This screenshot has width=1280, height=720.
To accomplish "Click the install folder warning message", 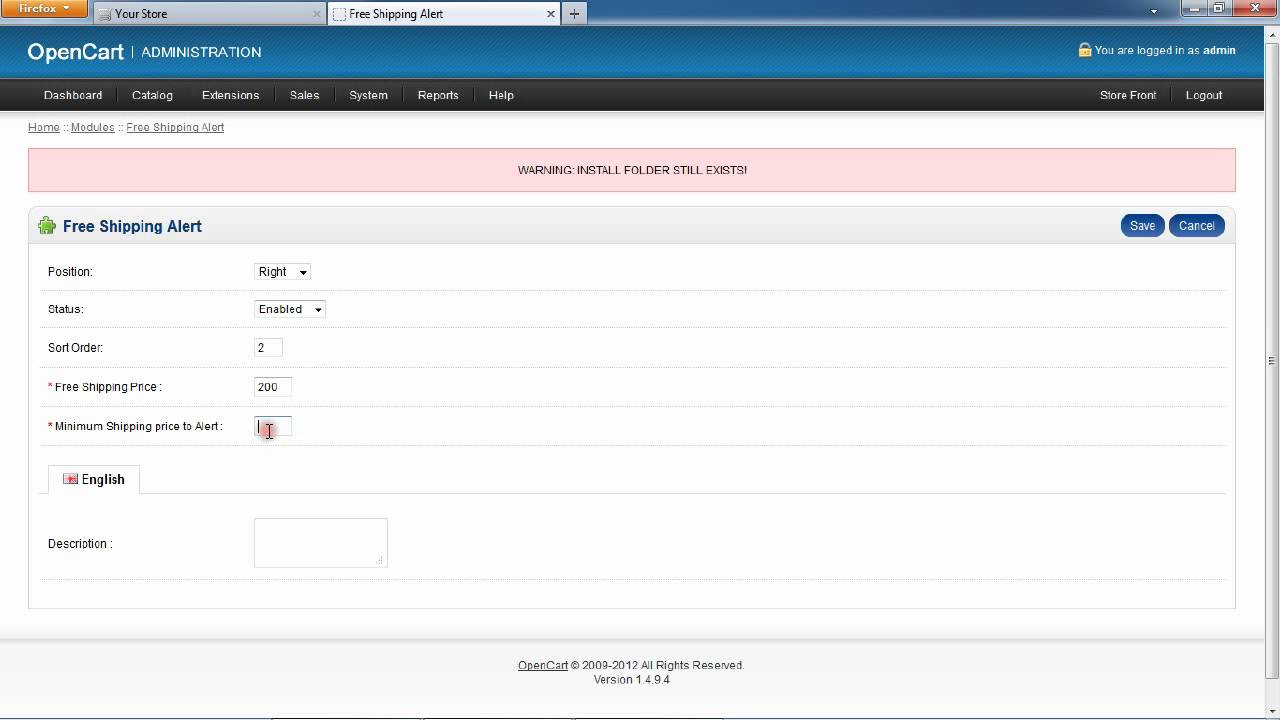I will click(632, 170).
